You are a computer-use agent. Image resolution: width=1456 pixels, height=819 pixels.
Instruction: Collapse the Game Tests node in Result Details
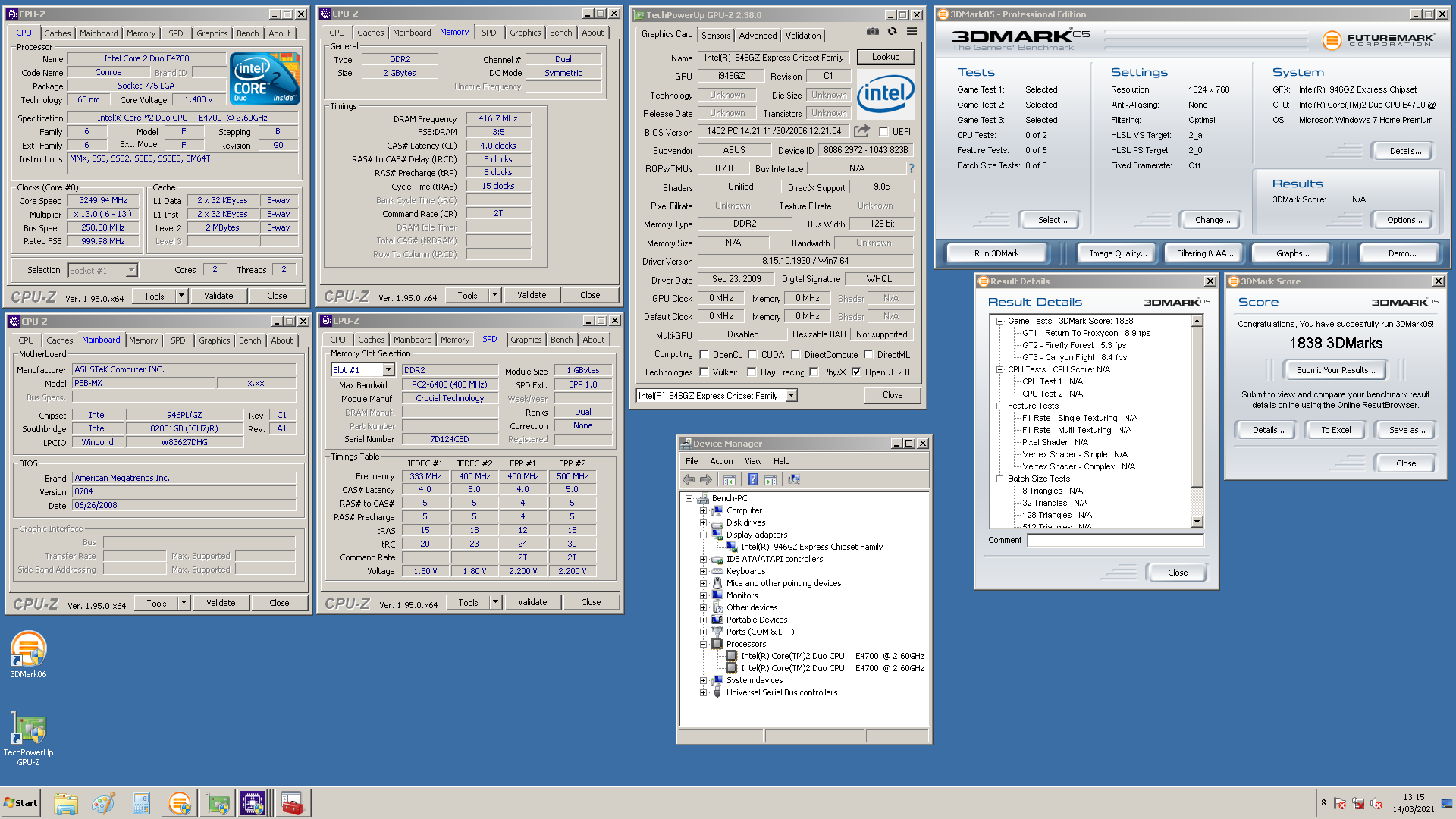(x=999, y=321)
